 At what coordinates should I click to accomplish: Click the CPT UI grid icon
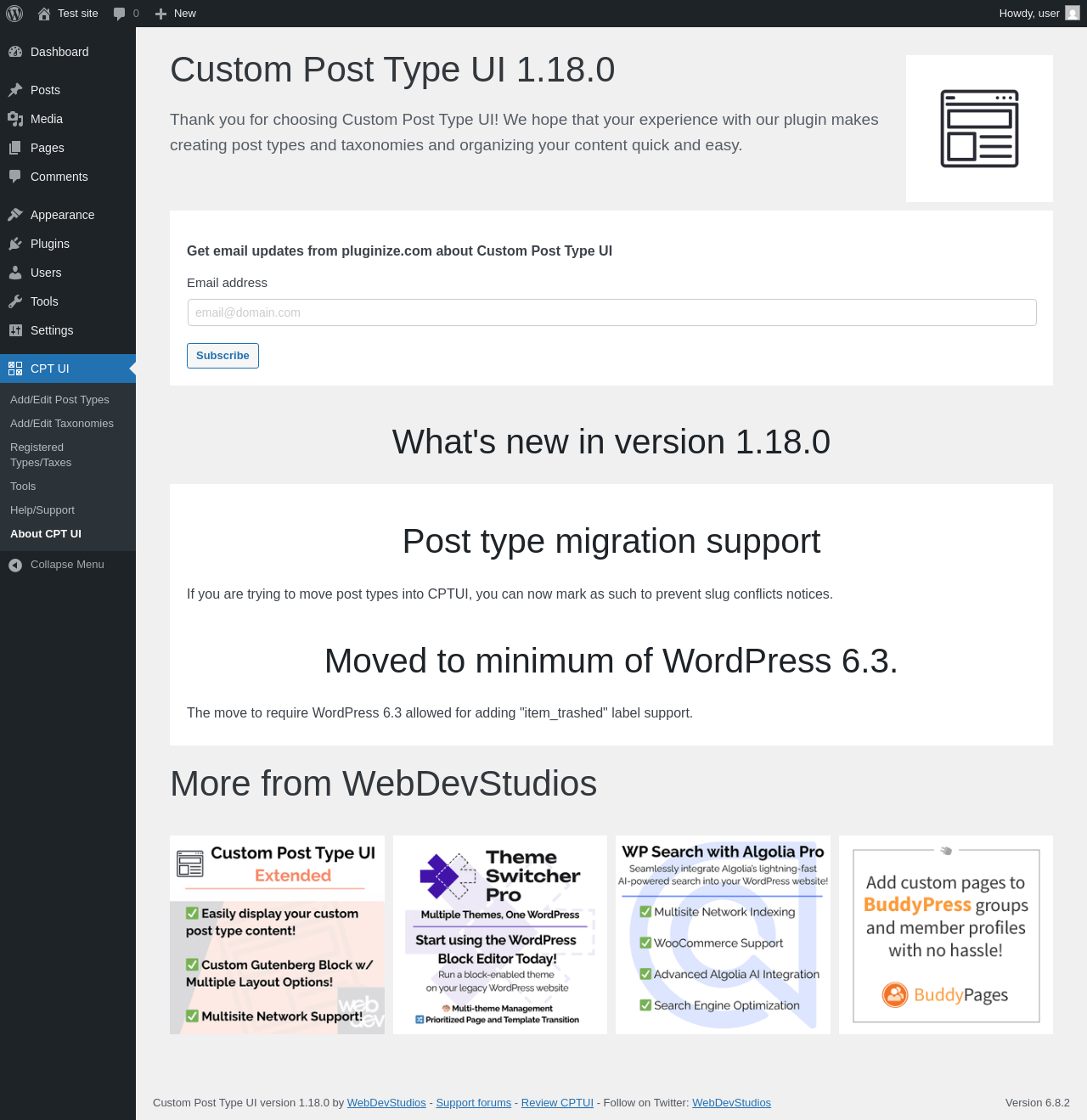[x=15, y=369]
